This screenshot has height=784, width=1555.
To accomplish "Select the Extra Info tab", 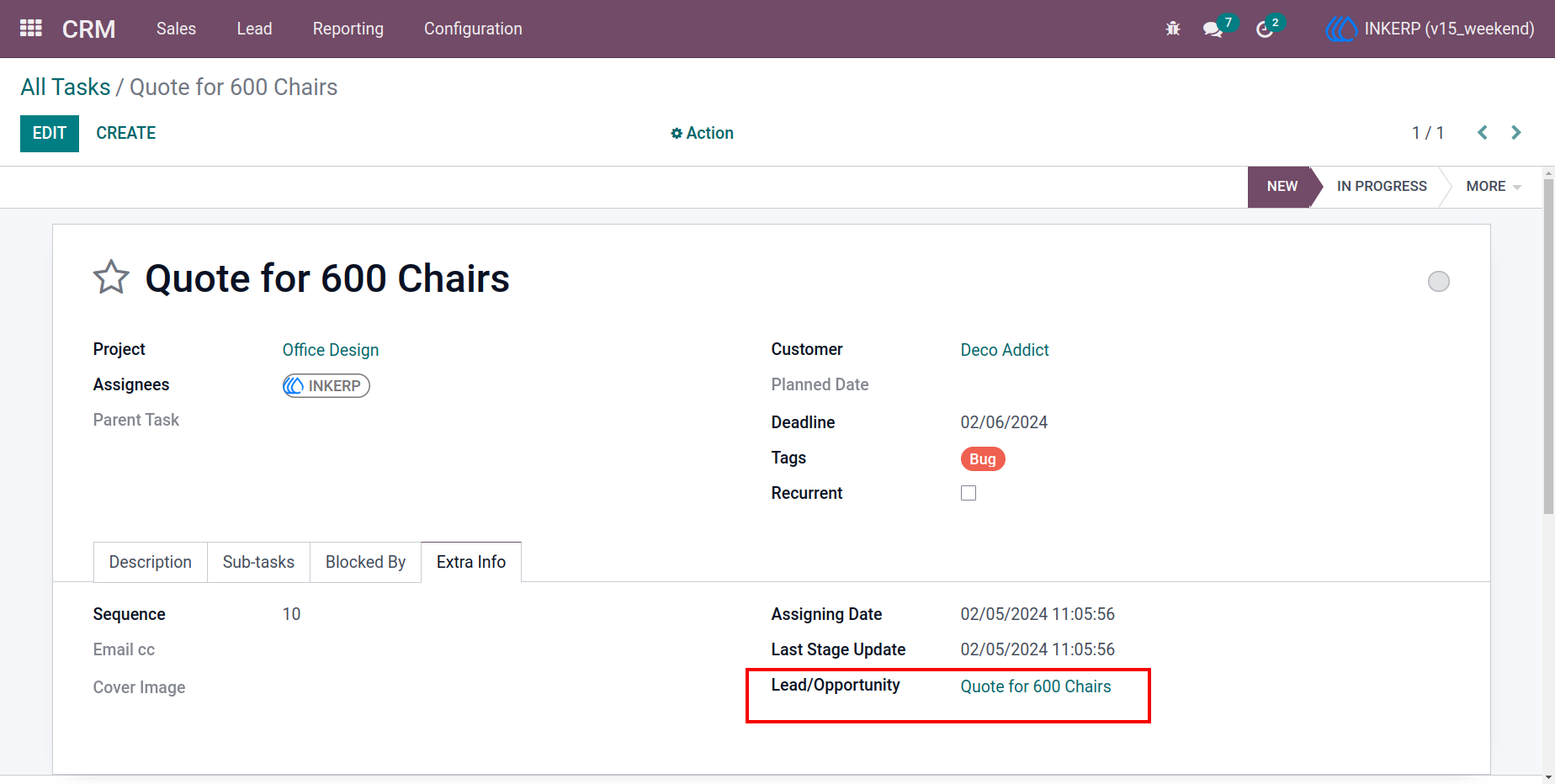I will pos(471,562).
